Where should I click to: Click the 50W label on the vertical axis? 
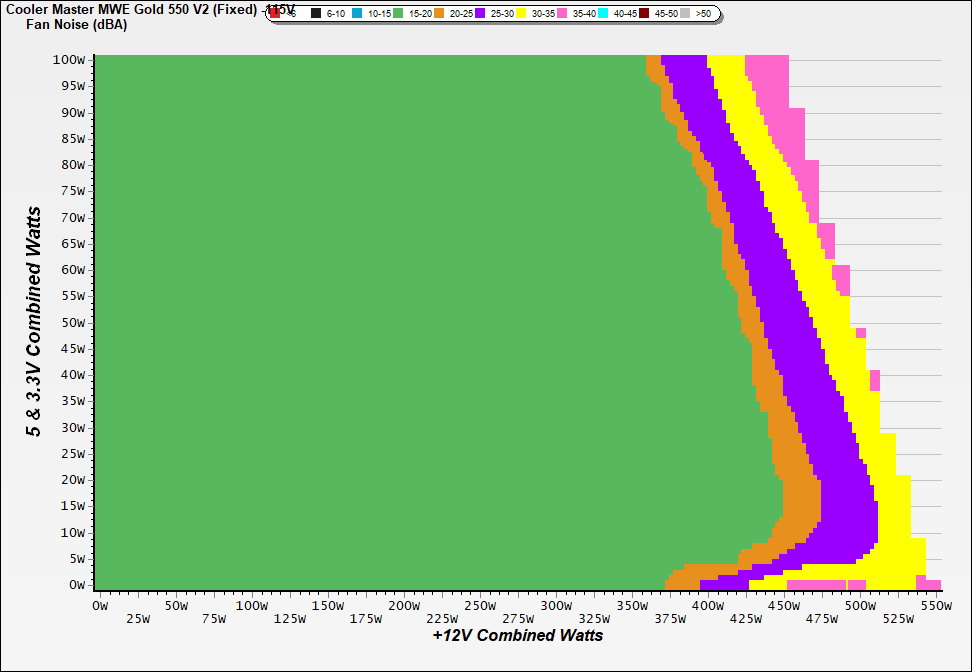pos(73,322)
